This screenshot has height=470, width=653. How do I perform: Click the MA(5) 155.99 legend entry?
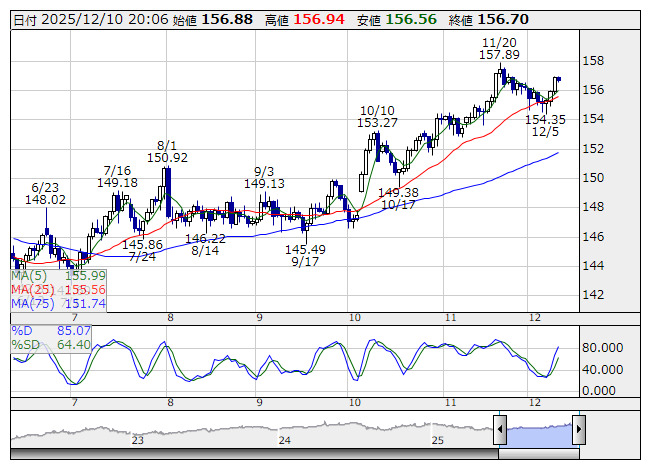point(58,276)
